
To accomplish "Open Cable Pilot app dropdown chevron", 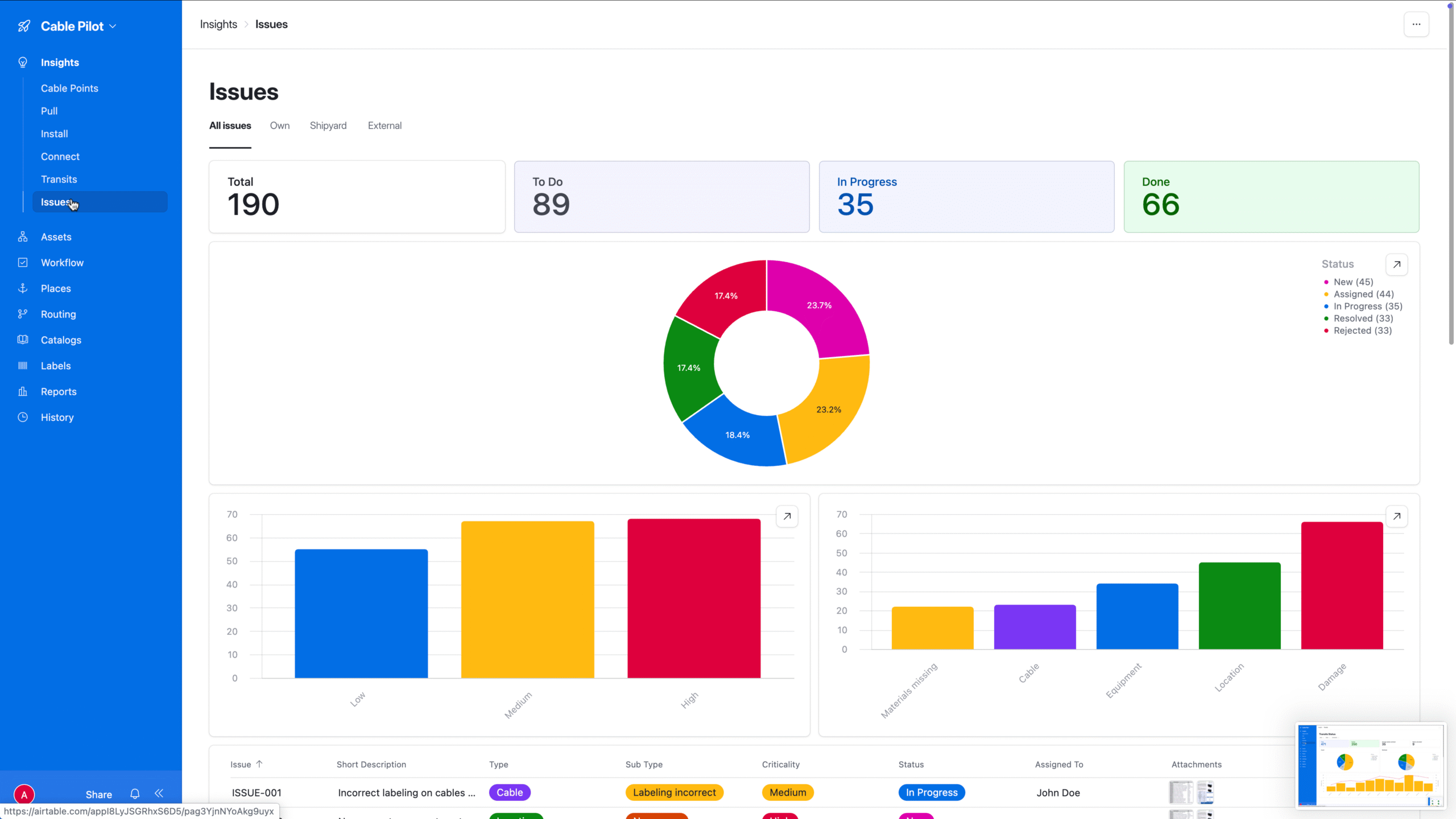I will pyautogui.click(x=113, y=26).
